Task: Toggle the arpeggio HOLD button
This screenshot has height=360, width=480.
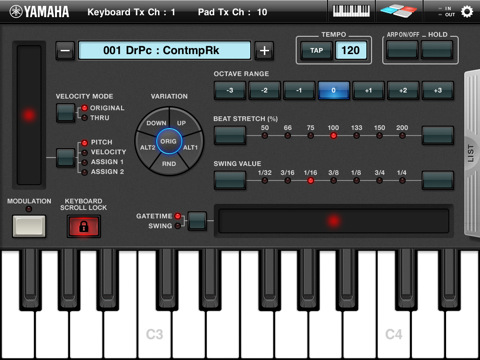Action: pos(437,50)
